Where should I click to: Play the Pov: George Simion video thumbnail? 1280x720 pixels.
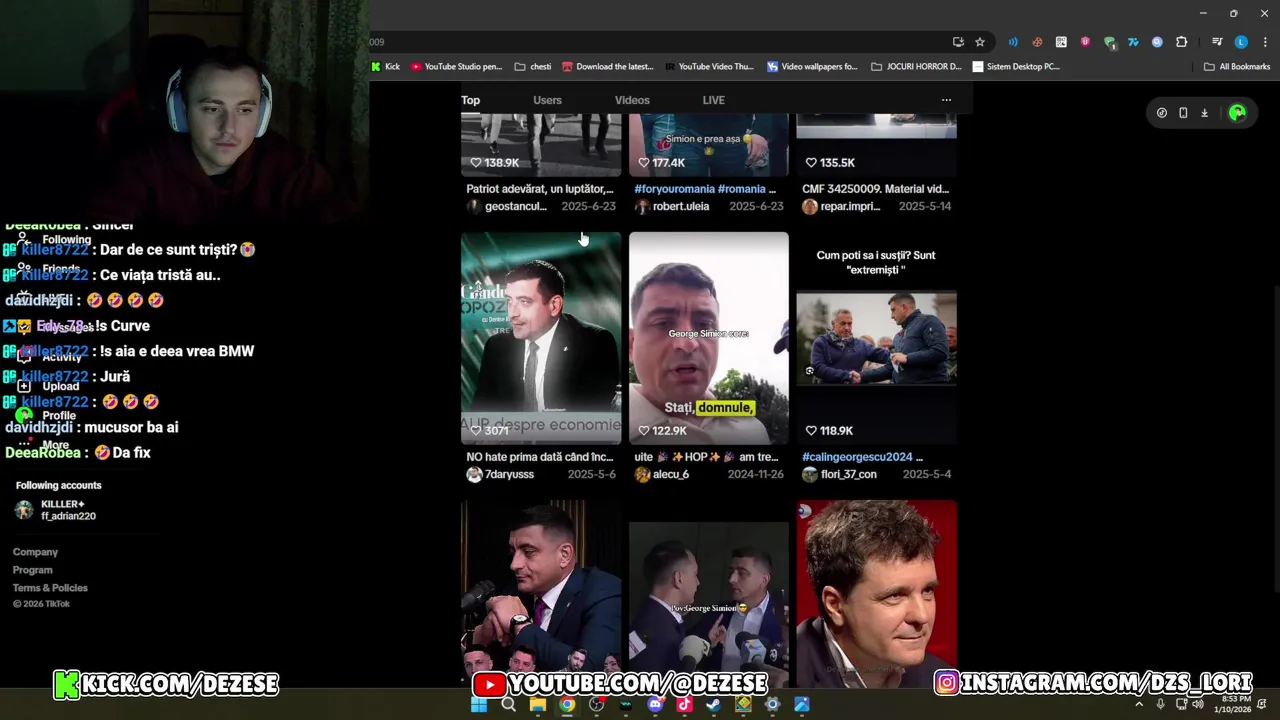[709, 594]
